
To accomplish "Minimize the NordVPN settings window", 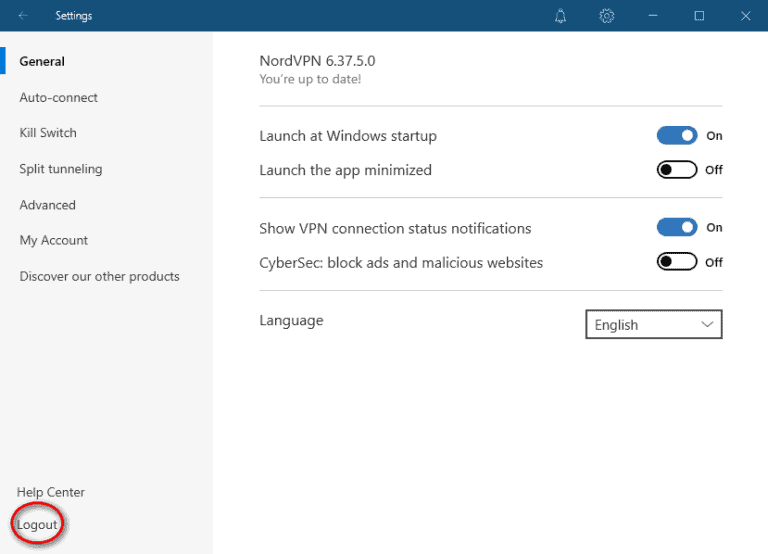I will [653, 16].
